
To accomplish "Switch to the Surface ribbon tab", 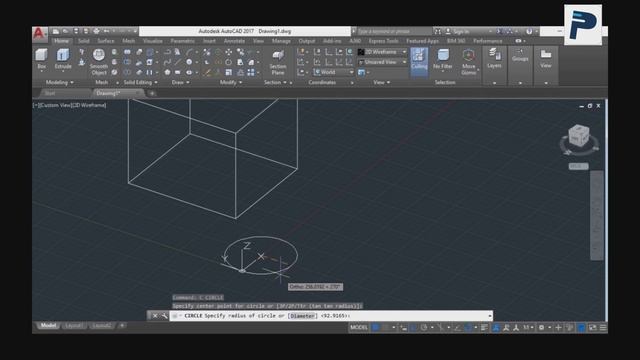I will point(106,41).
